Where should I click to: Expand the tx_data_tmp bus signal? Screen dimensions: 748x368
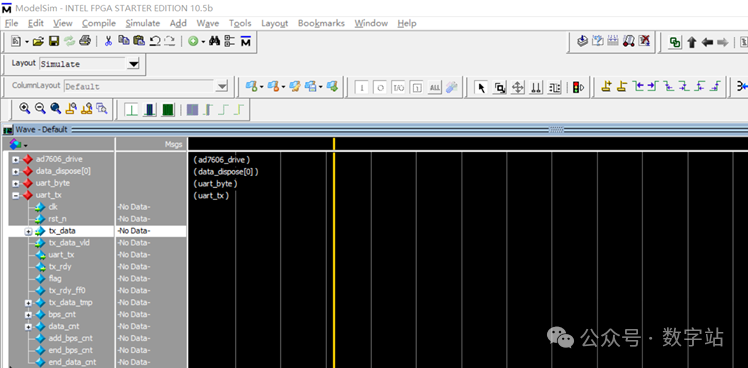click(28, 303)
